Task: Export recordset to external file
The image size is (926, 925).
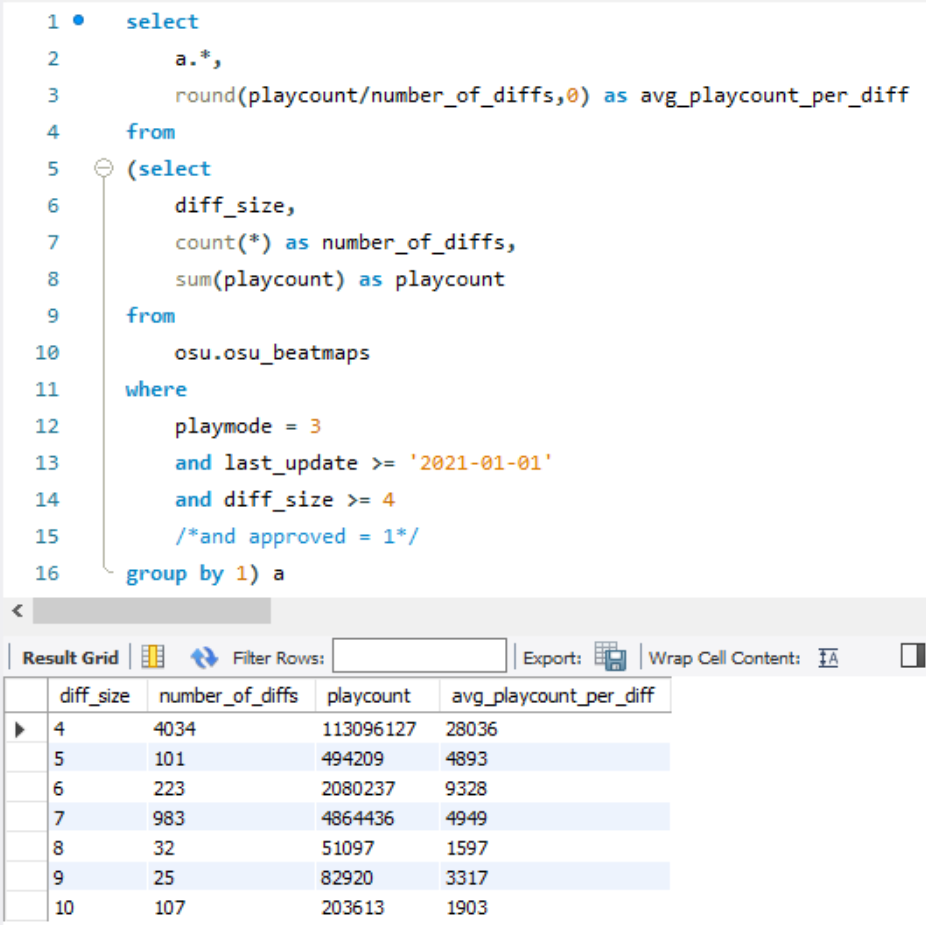Action: pyautogui.click(x=610, y=656)
